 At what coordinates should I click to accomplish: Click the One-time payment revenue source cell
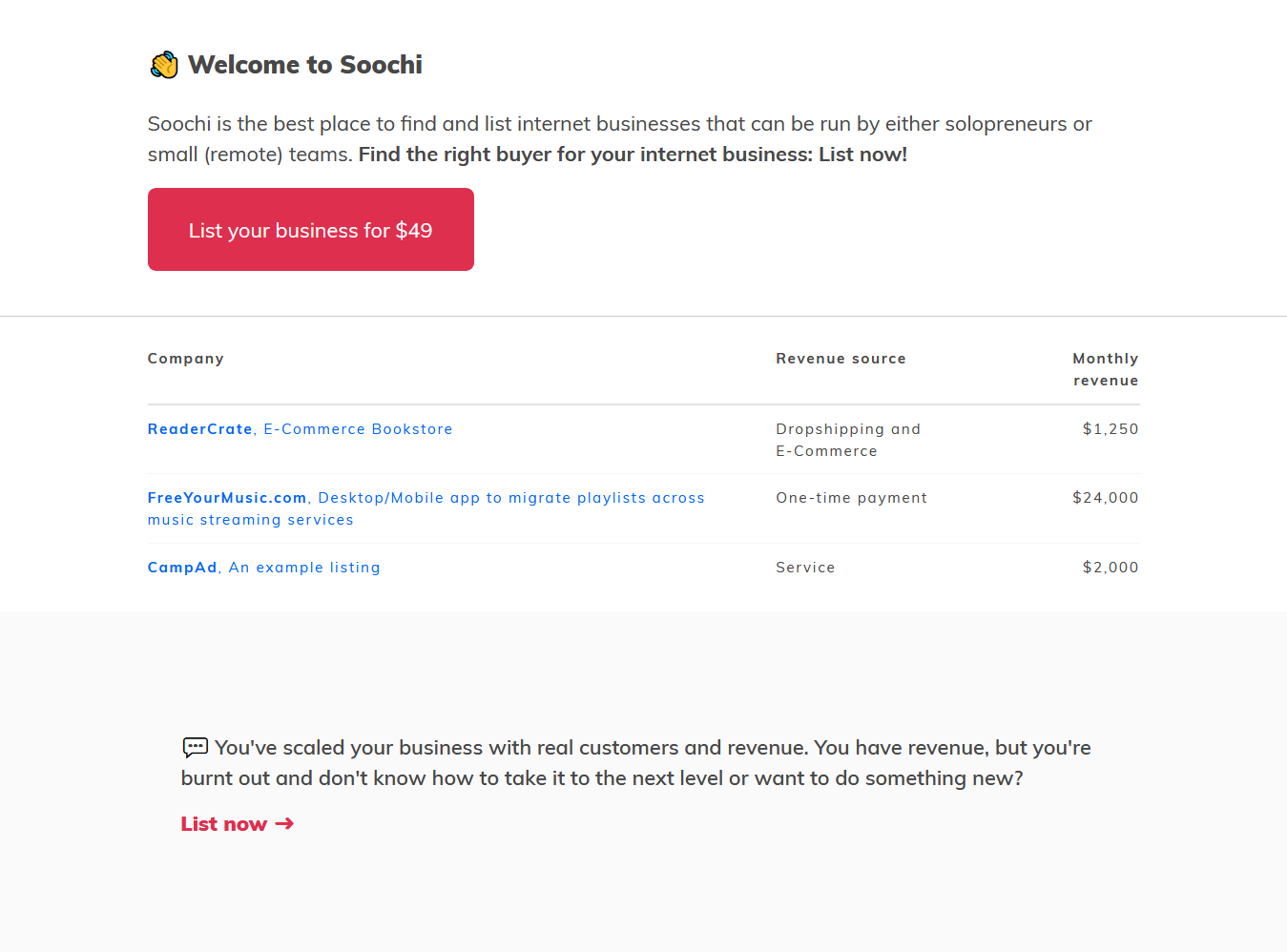click(851, 498)
